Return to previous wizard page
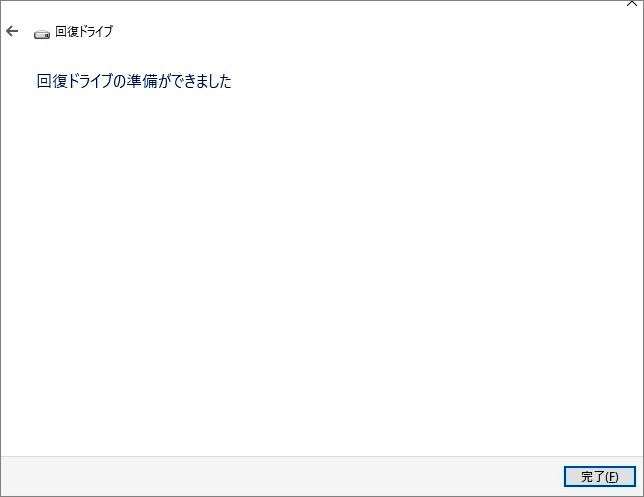 click(x=12, y=31)
